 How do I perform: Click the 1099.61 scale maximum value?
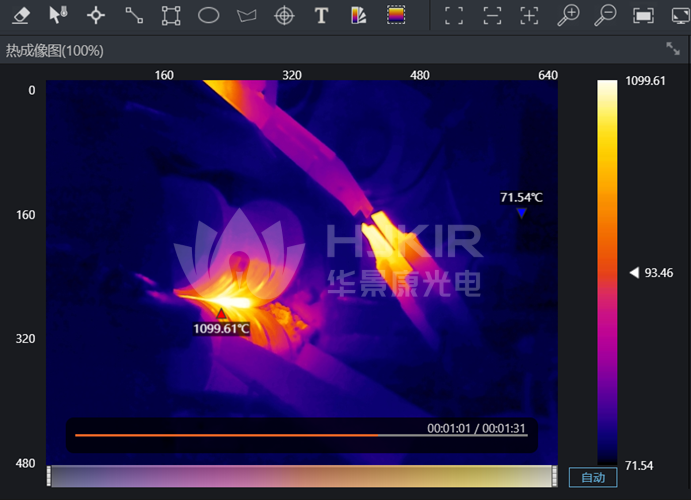[645, 81]
